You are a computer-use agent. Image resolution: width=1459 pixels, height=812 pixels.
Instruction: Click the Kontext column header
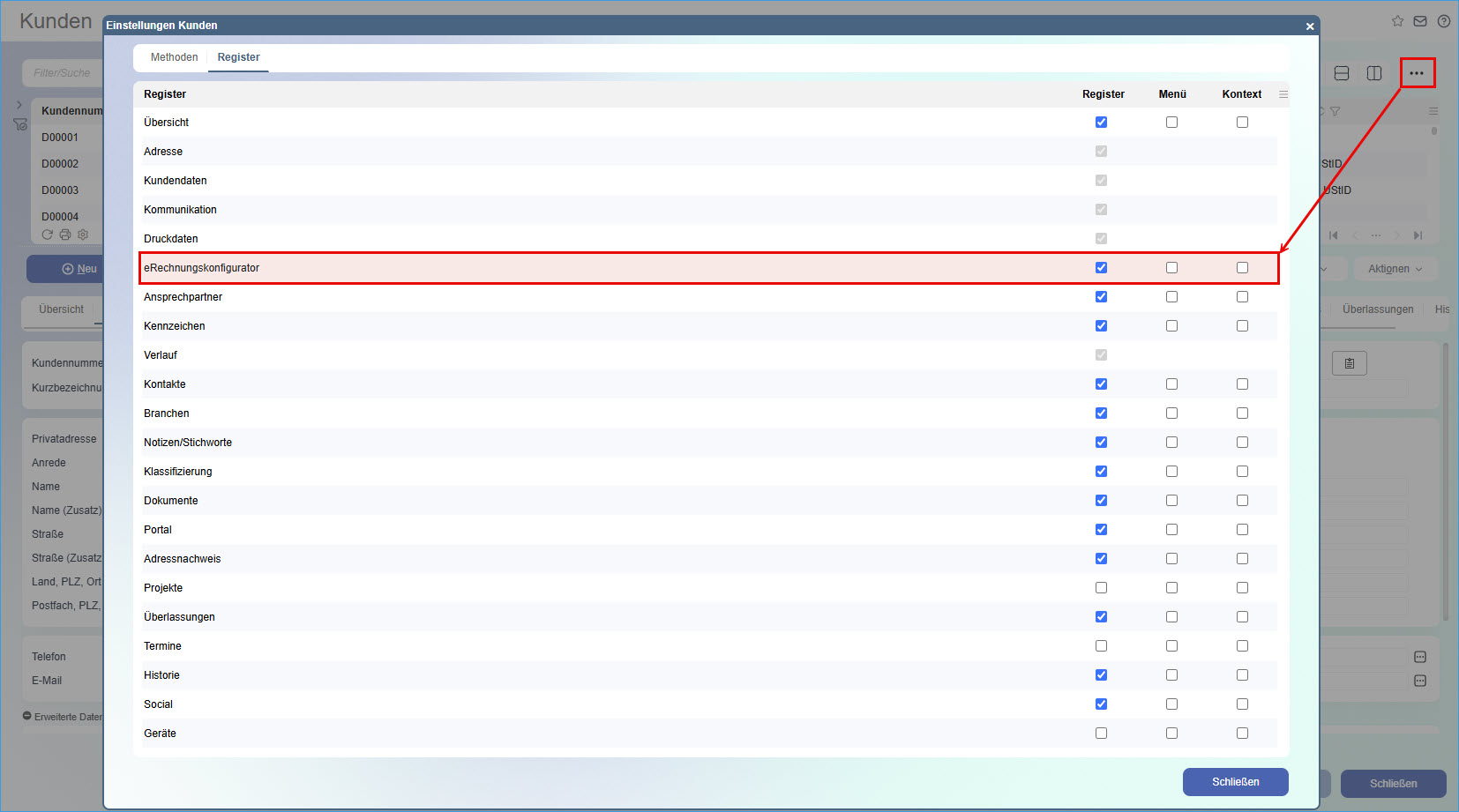pos(1242,94)
